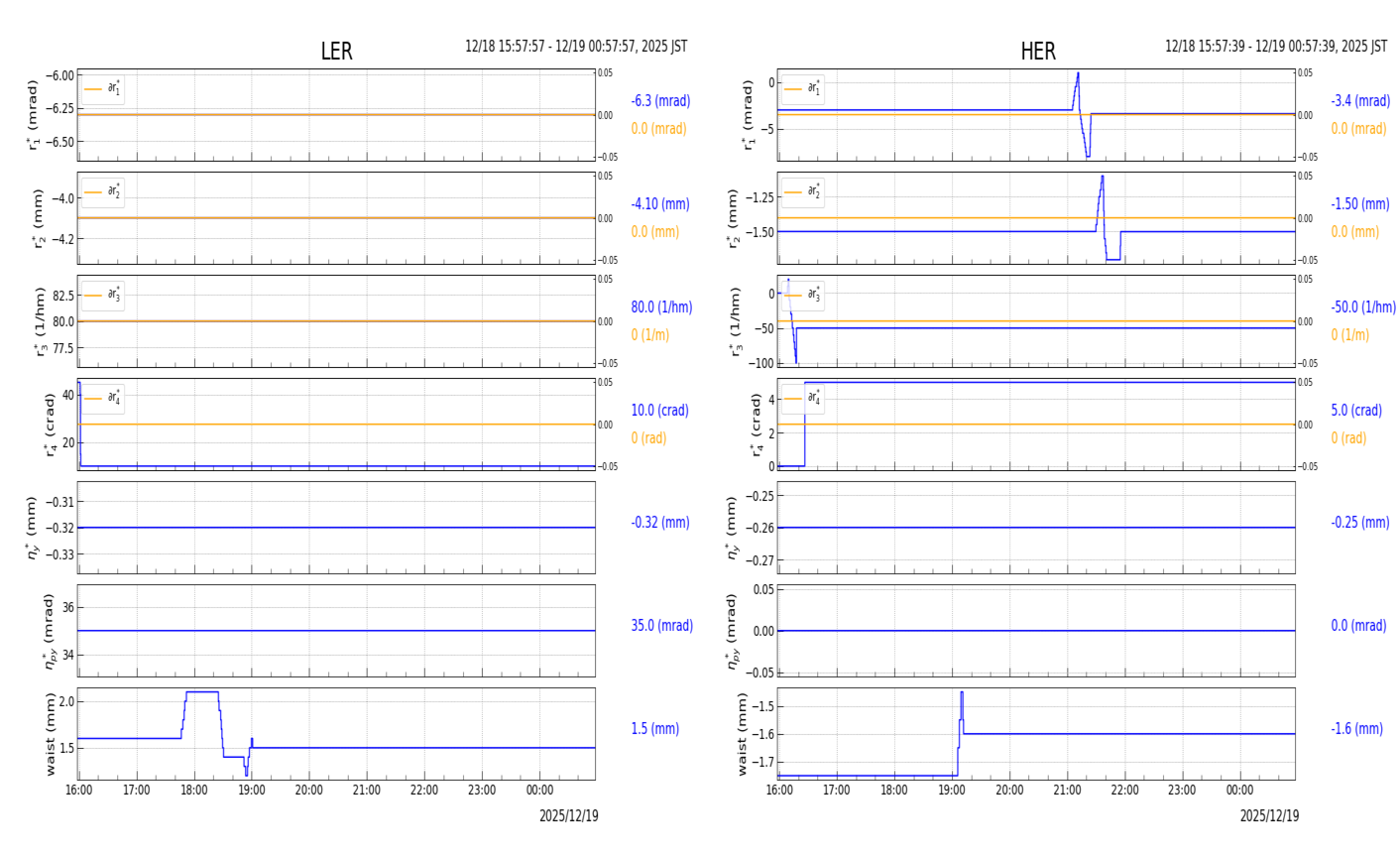Click the HER value -3.4 (mrad)

[1360, 101]
